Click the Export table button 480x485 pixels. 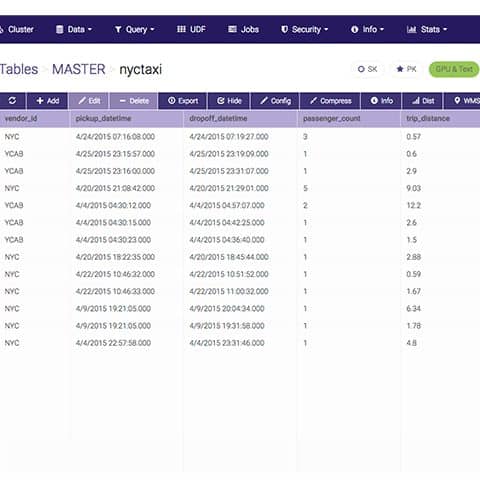(183, 101)
